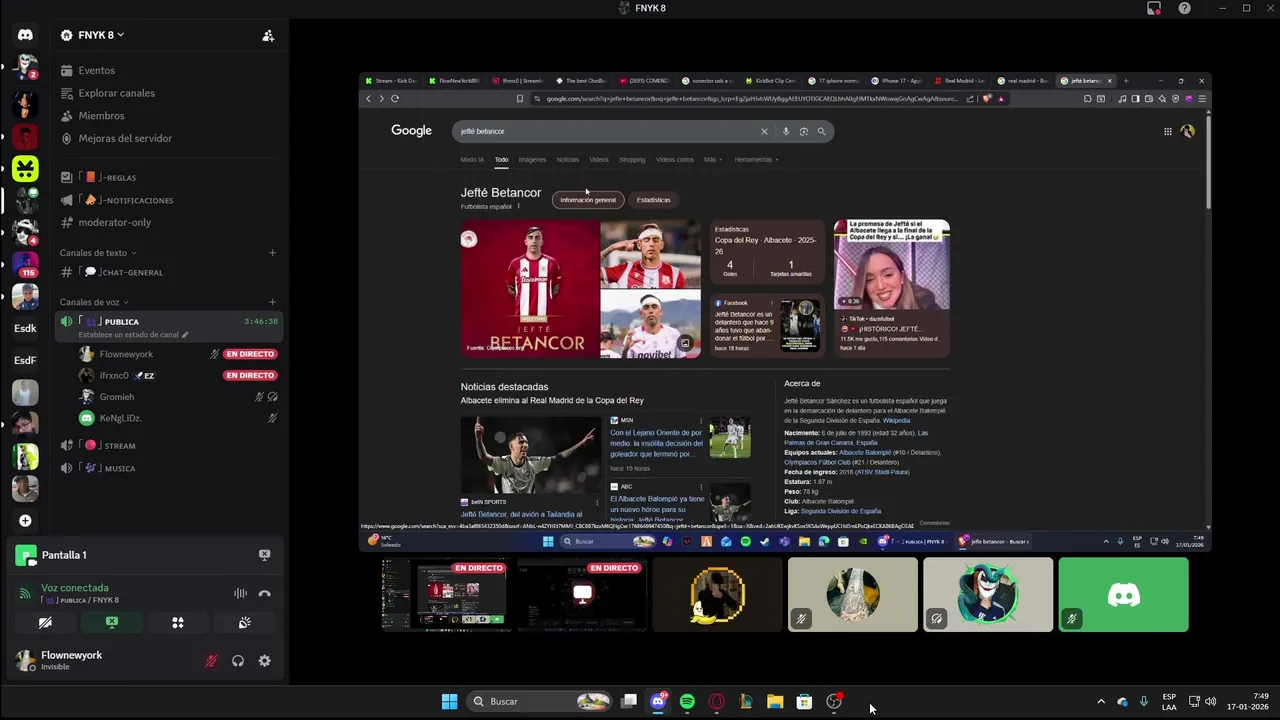The width and height of the screenshot is (1280, 720).
Task: Stop streaming icon beside Pantalla 1
Action: pyautogui.click(x=264, y=555)
